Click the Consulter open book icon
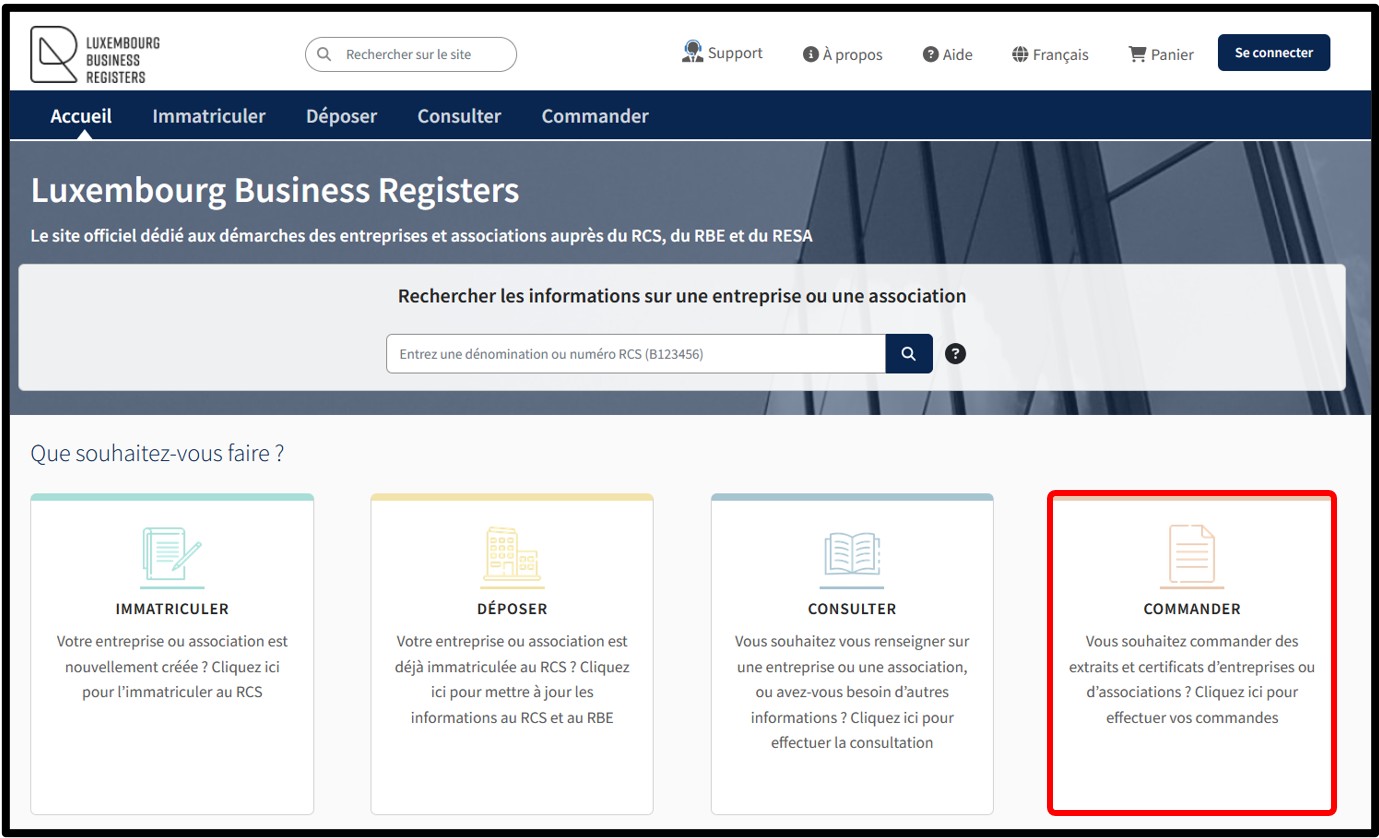The height and width of the screenshot is (838, 1379). click(x=851, y=555)
